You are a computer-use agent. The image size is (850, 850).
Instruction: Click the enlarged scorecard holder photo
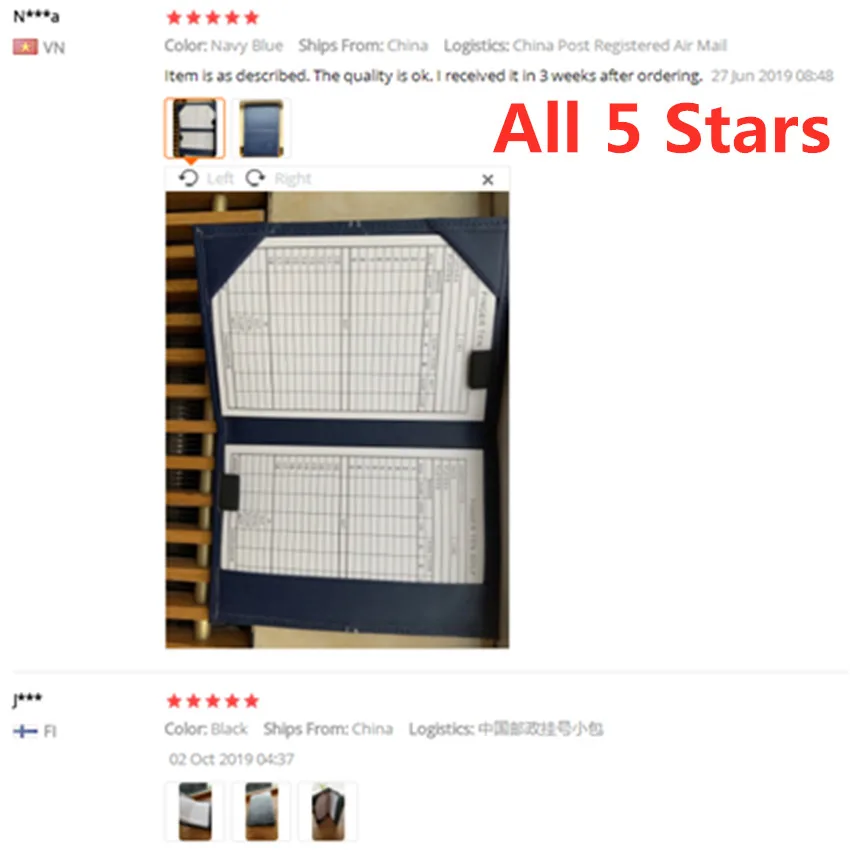coord(337,420)
